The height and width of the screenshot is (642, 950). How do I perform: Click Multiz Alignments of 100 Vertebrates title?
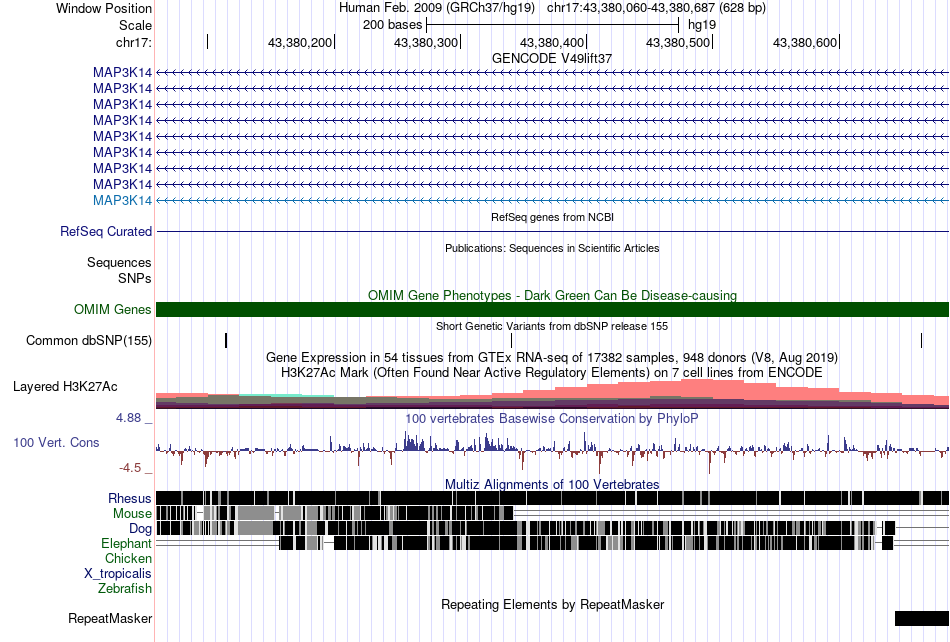tap(552, 485)
